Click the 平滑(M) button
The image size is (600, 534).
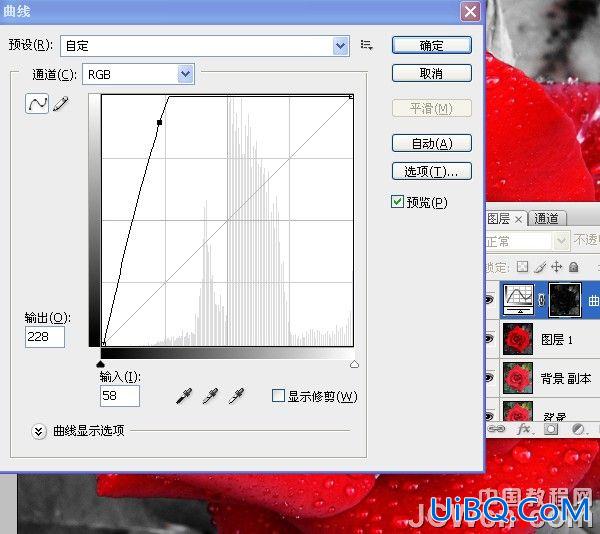432,108
